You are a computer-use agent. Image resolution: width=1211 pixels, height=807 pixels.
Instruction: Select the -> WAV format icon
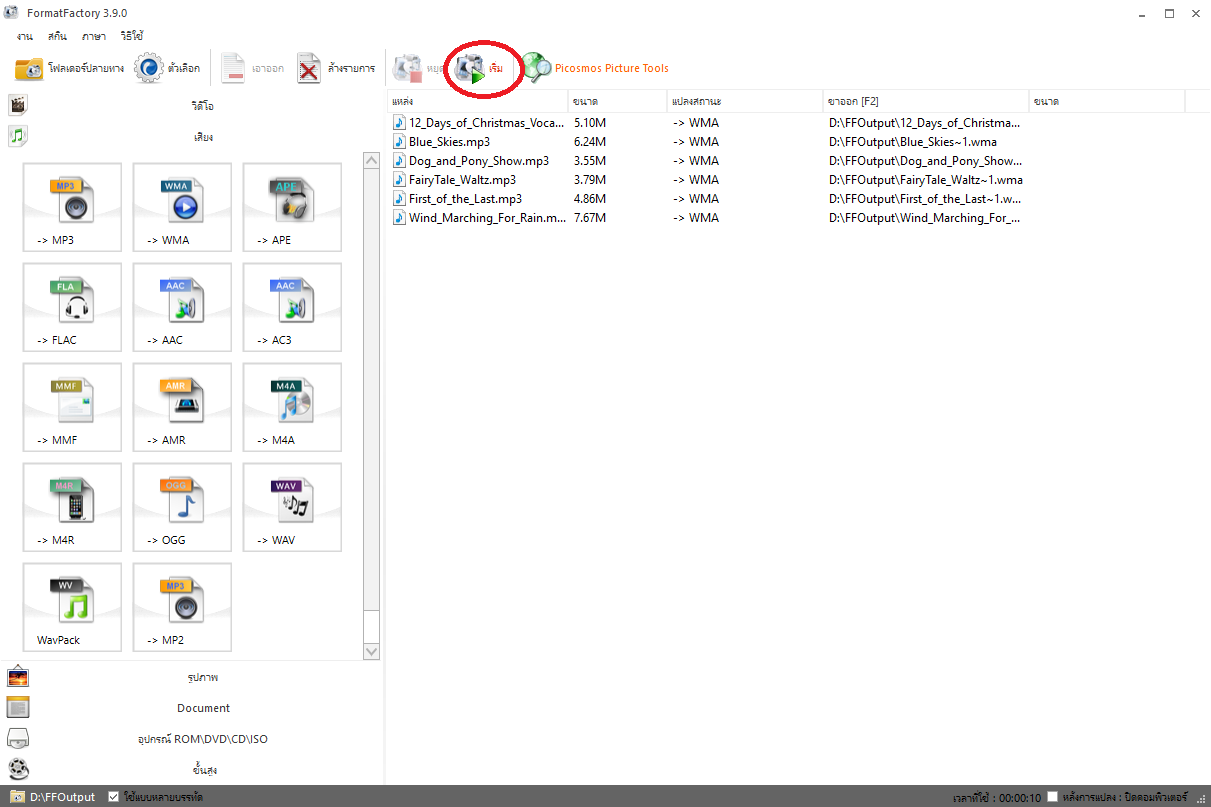pos(292,507)
